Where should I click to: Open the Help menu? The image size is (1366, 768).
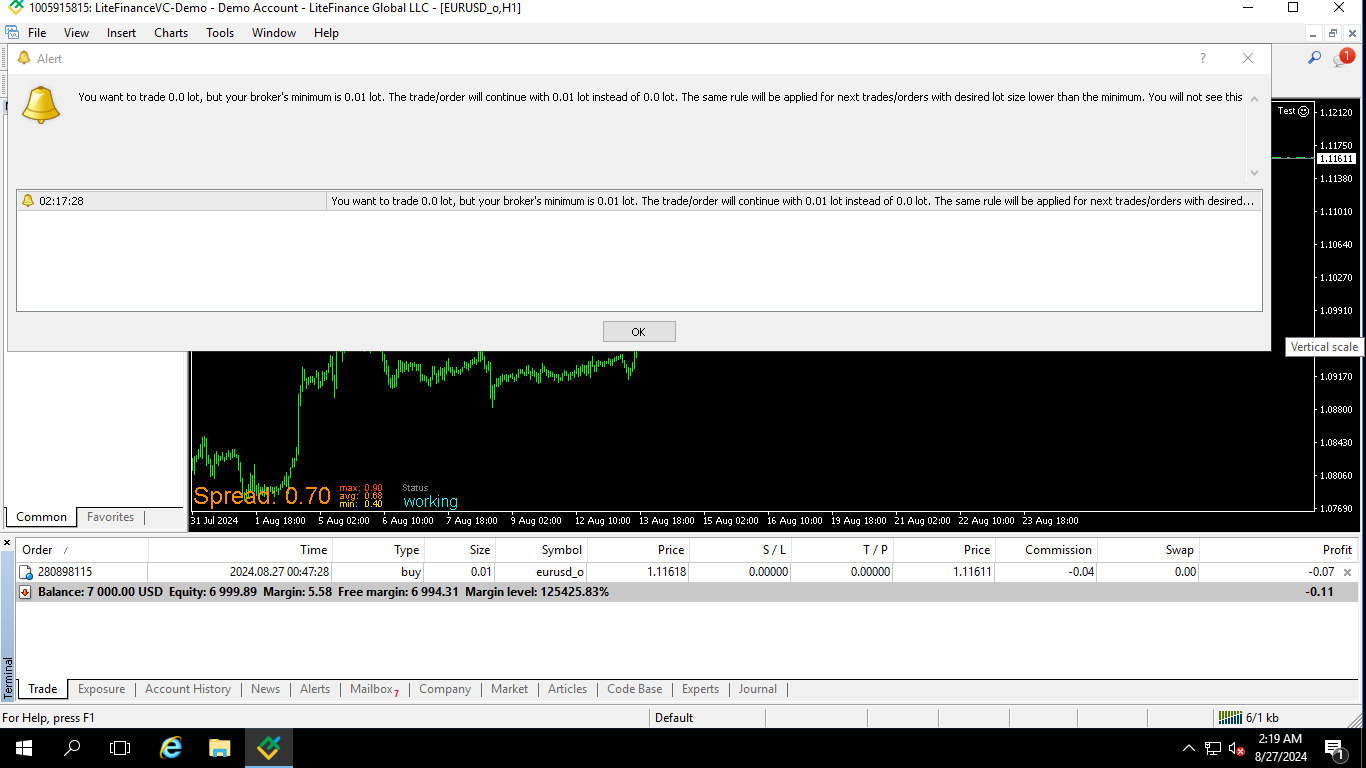tap(326, 33)
